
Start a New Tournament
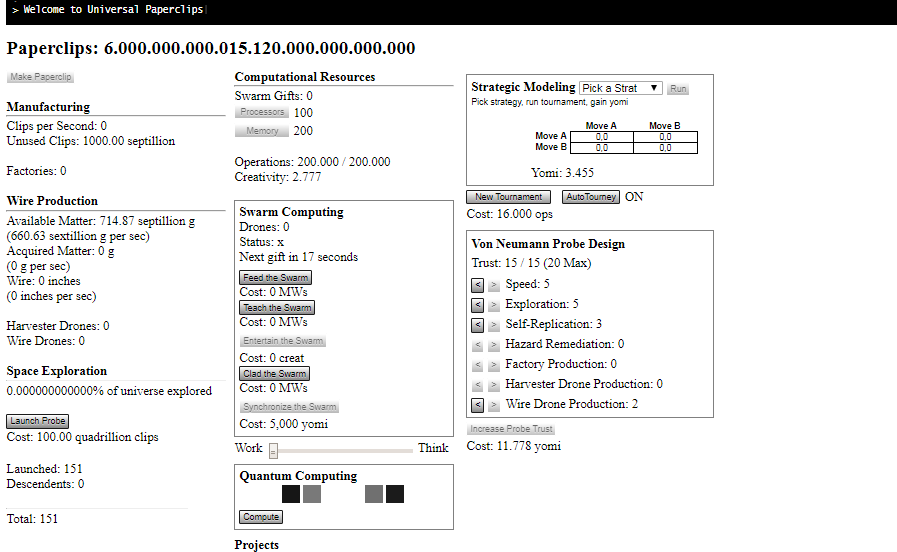[509, 197]
